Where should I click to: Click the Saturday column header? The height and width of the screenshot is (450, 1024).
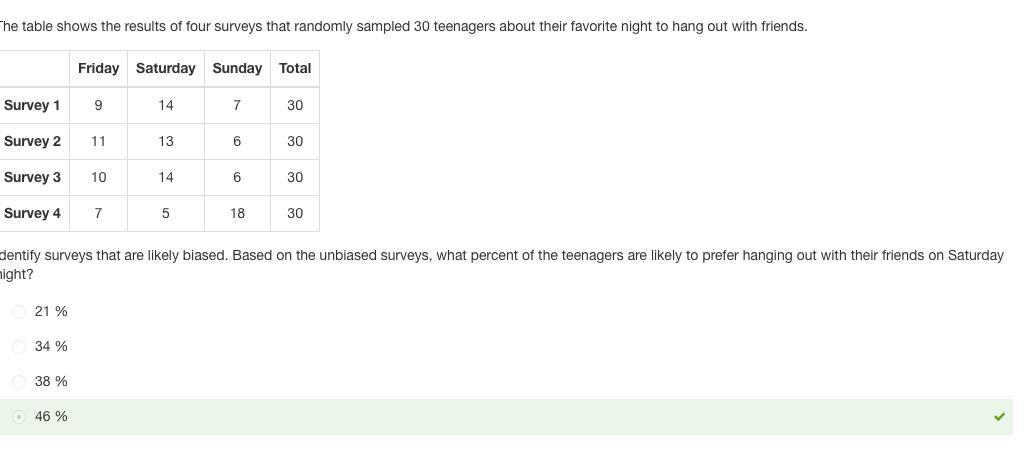[165, 68]
